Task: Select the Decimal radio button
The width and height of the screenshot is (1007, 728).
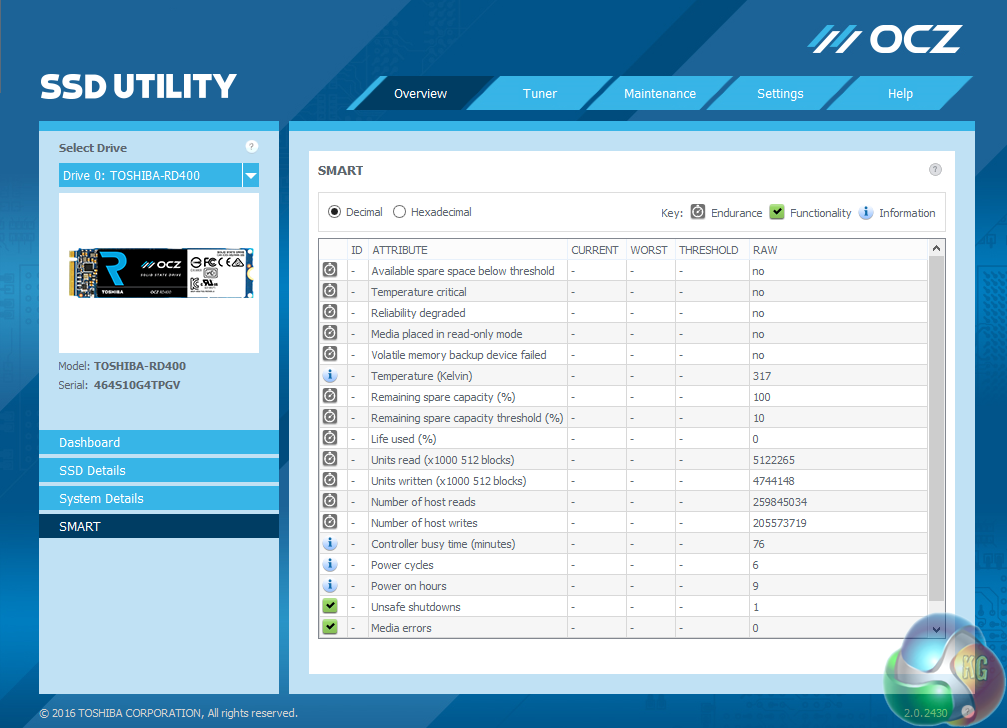Action: 335,212
